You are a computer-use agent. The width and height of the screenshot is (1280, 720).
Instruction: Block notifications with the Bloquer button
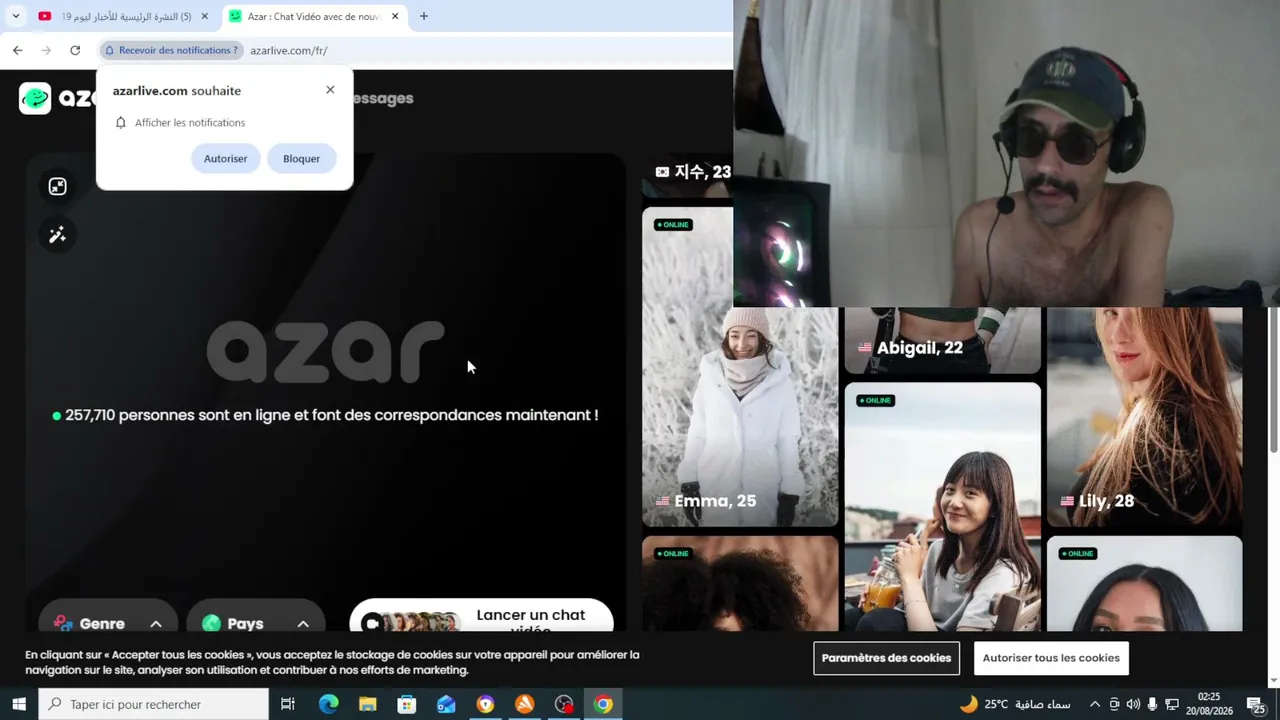pyautogui.click(x=301, y=158)
